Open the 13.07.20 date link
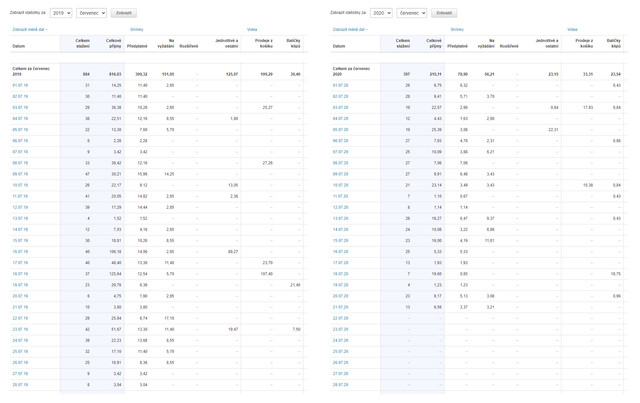Viewport: 640px width, 403px height. pyautogui.click(x=340, y=218)
